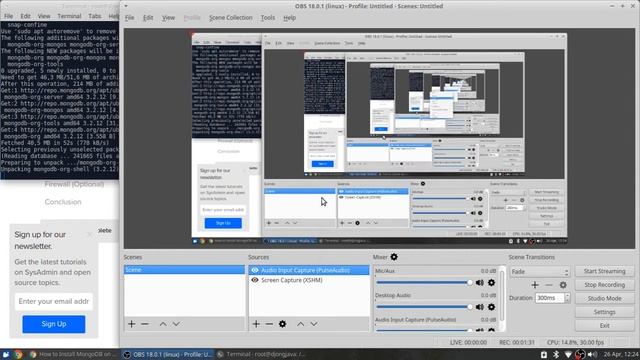Adjust the Desktop Audio volume slider

(424, 307)
